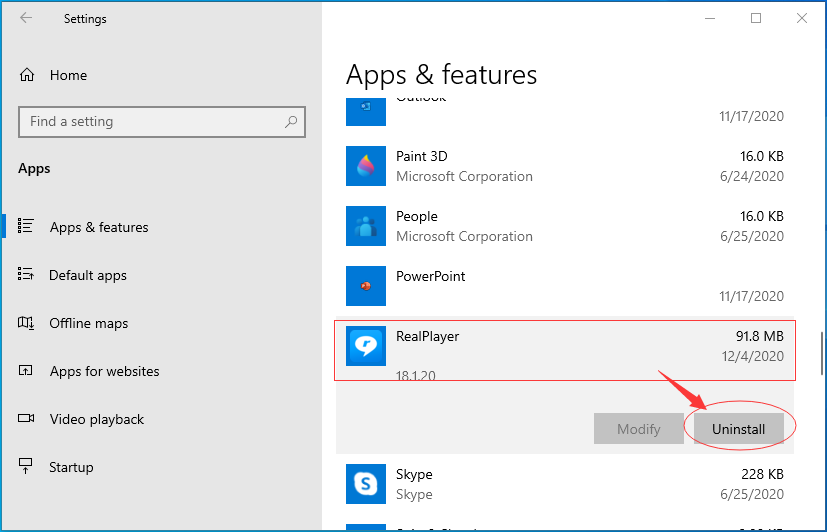
Task: Click the search magnifier icon
Action: (291, 122)
